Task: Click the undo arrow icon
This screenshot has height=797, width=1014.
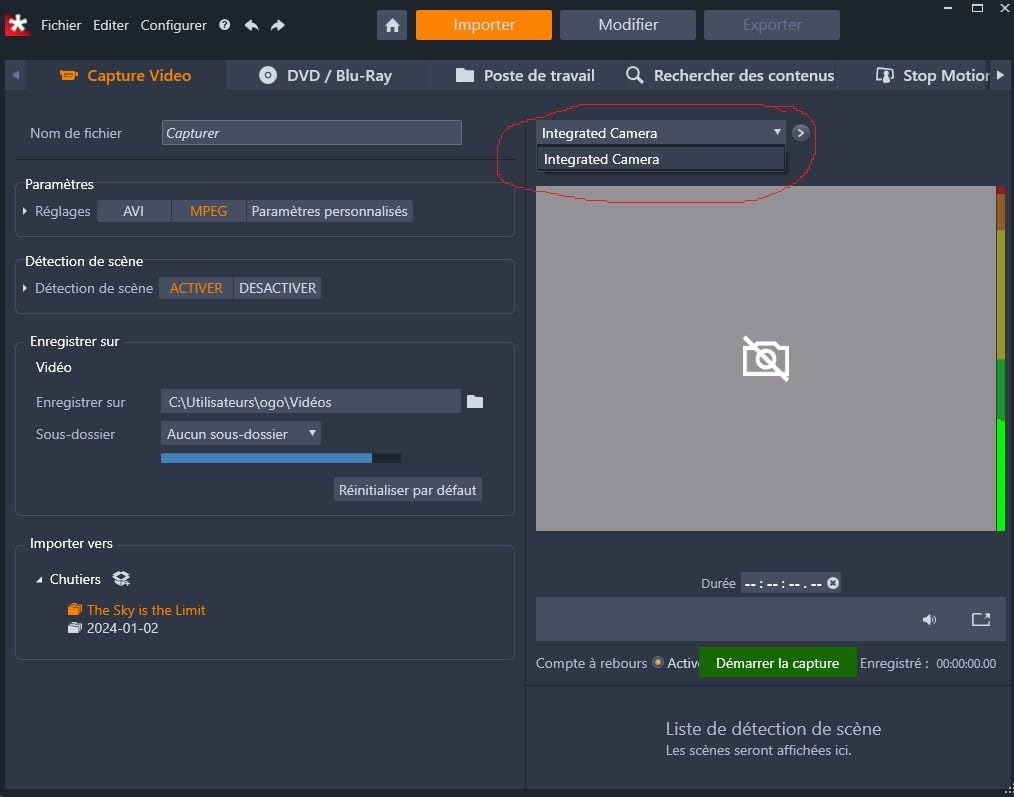Action: click(x=252, y=25)
